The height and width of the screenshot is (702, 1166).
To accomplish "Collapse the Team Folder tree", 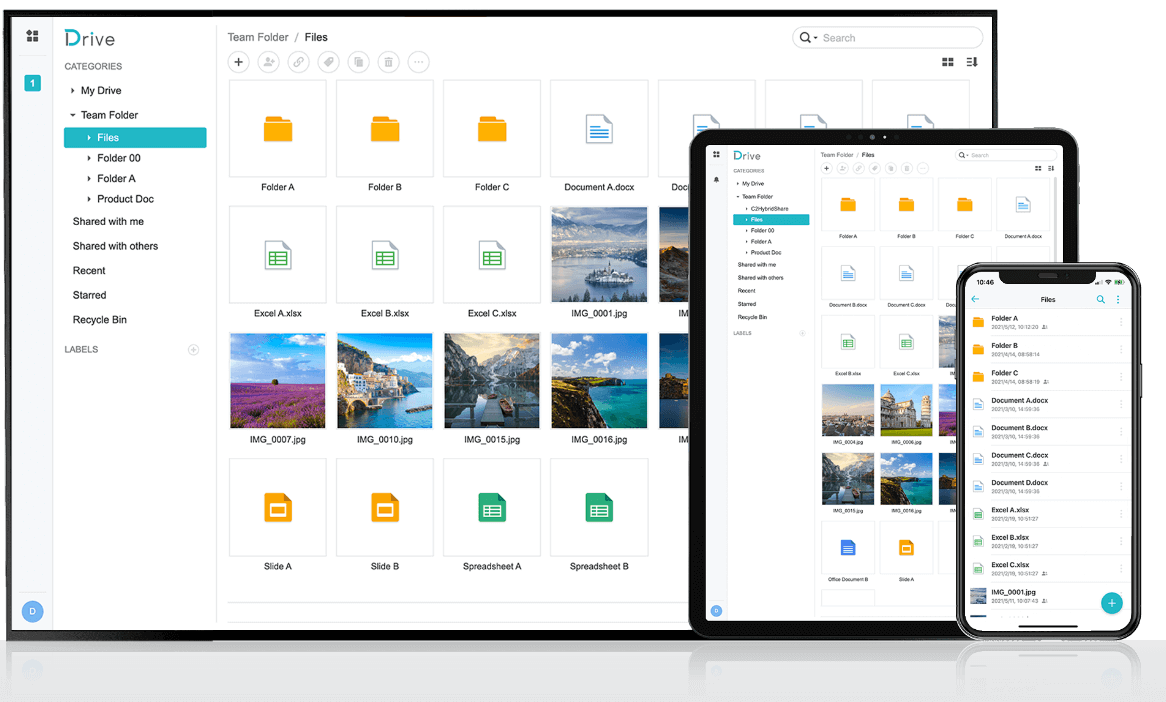I will (71, 114).
